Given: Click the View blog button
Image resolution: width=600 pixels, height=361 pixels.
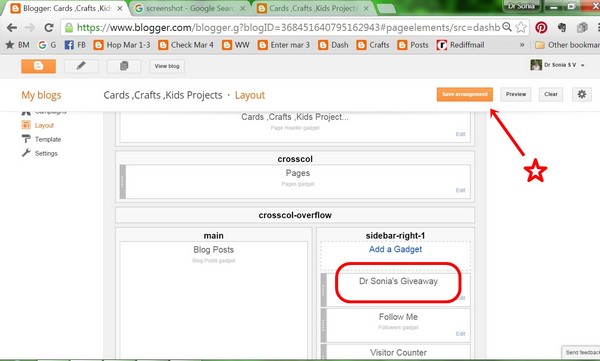Looking at the screenshot, I should [x=167, y=66].
